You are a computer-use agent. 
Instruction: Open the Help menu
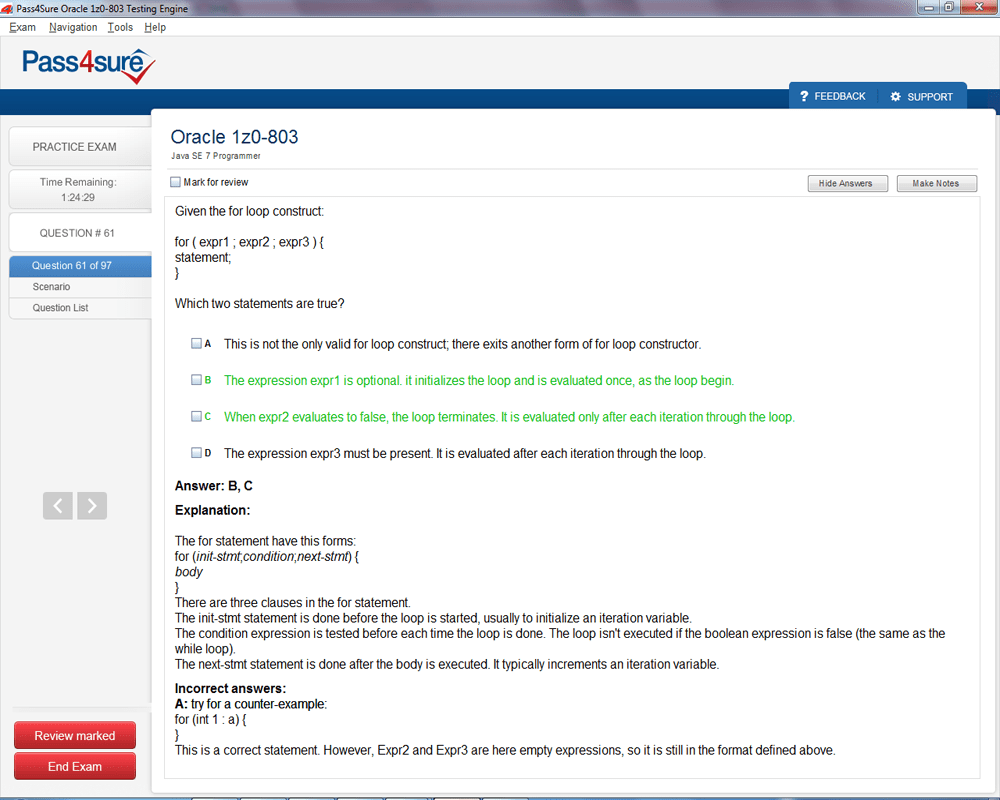point(155,27)
